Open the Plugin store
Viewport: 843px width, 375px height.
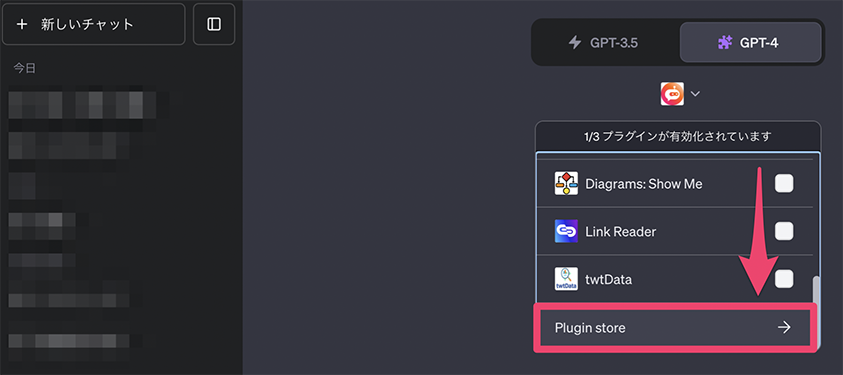coord(675,327)
